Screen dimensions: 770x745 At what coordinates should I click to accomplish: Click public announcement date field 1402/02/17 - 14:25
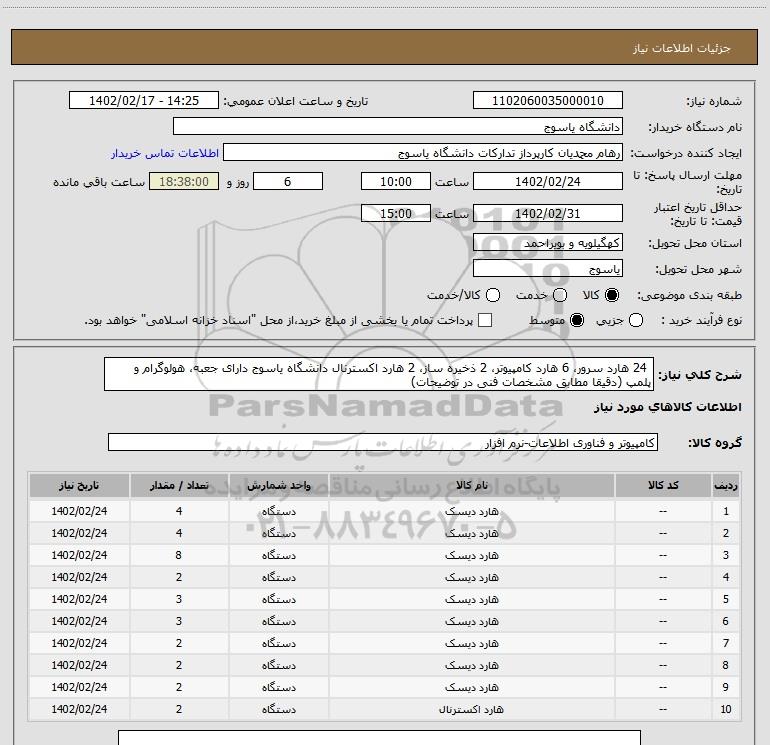[144, 100]
